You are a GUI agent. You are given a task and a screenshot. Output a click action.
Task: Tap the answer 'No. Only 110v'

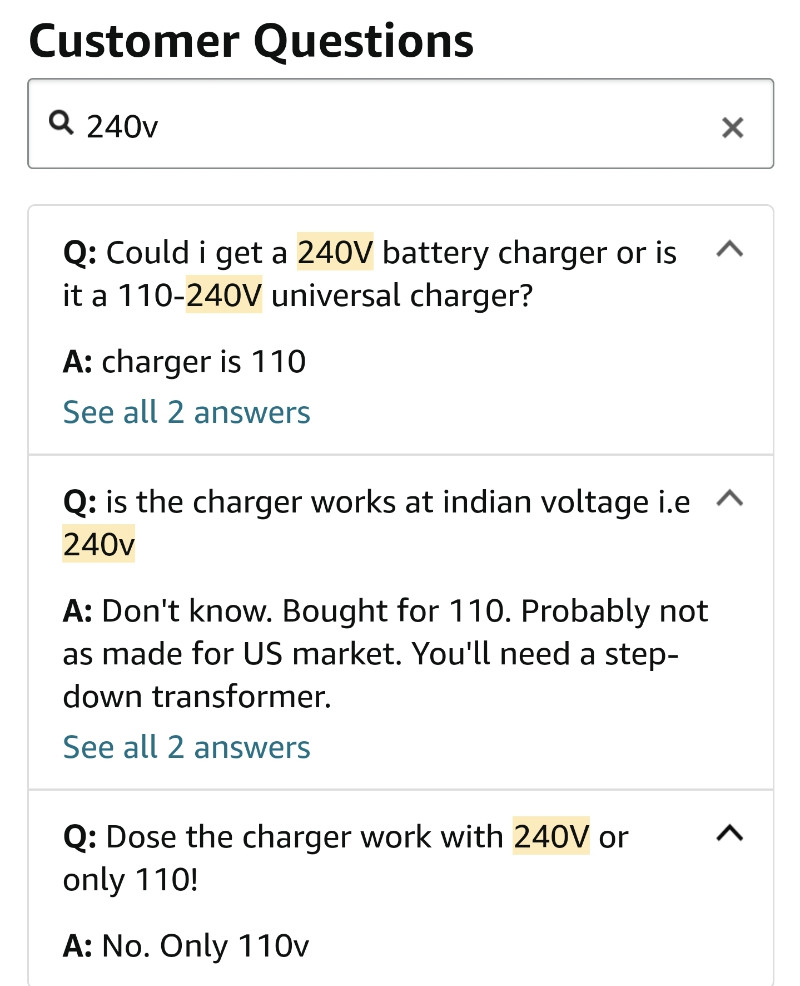pos(186,945)
